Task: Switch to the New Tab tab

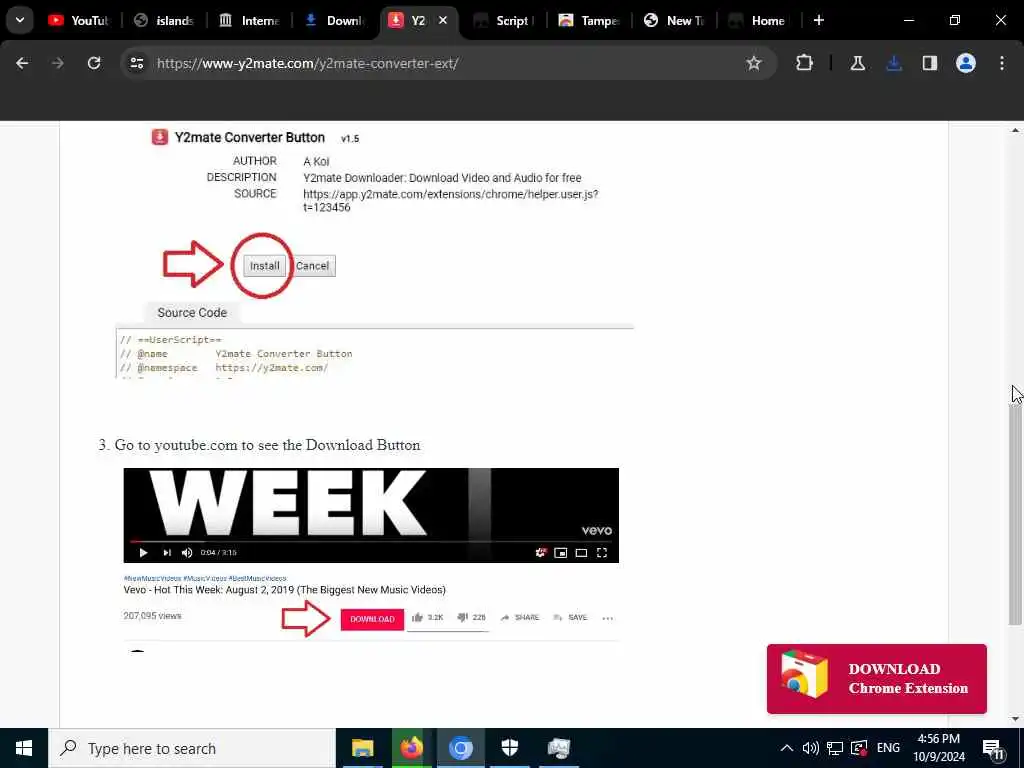Action: point(674,20)
